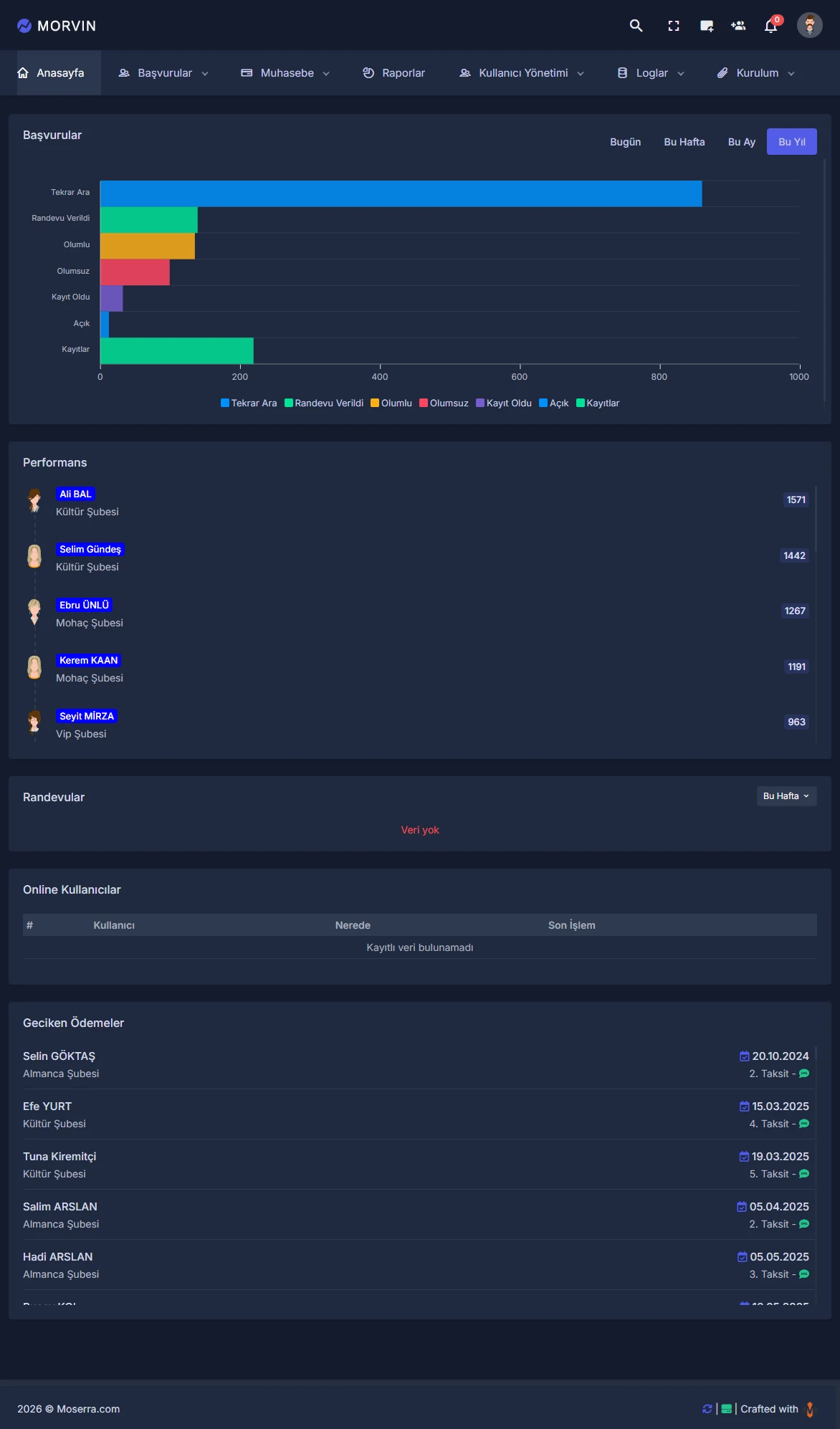The image size is (840, 1429).
Task: Expand the Başvurular menu
Action: pos(163,73)
